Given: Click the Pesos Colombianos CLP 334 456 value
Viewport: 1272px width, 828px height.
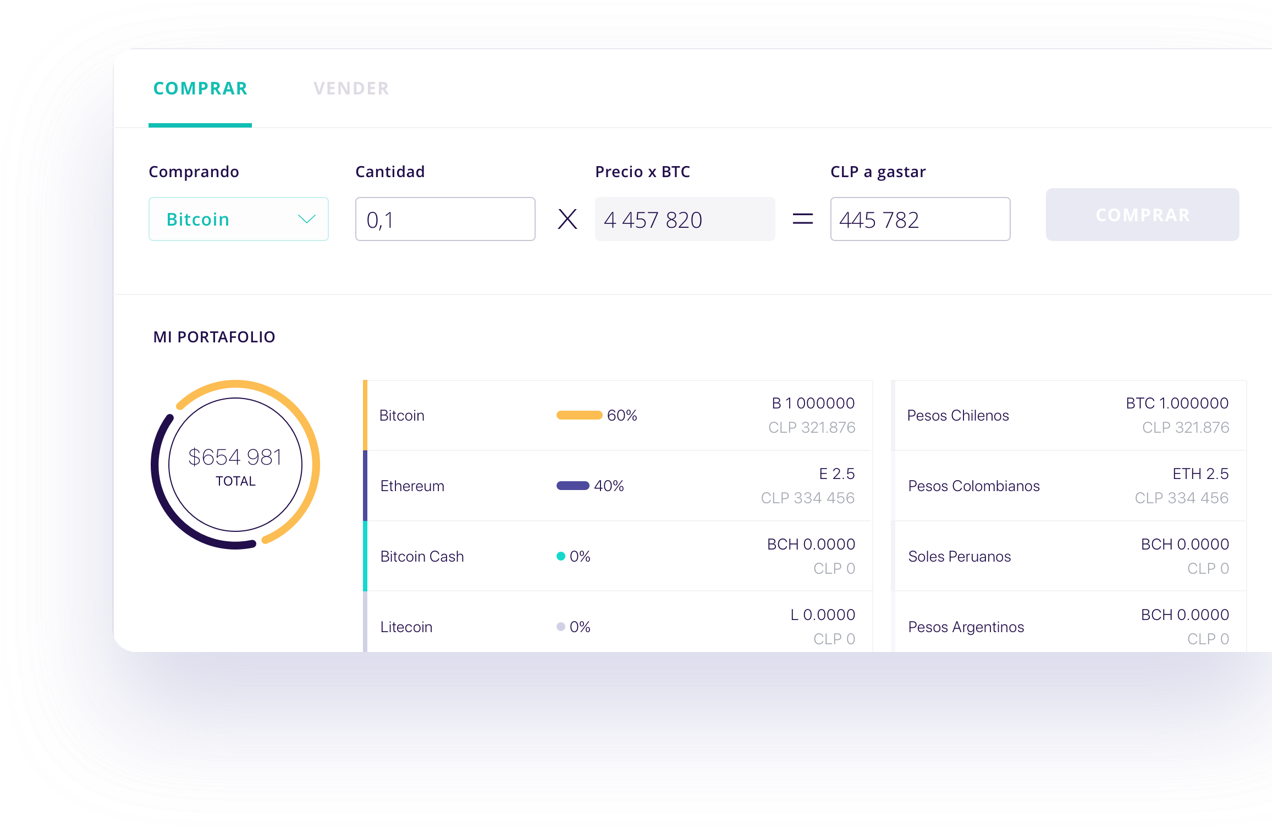Looking at the screenshot, I should click(1182, 498).
